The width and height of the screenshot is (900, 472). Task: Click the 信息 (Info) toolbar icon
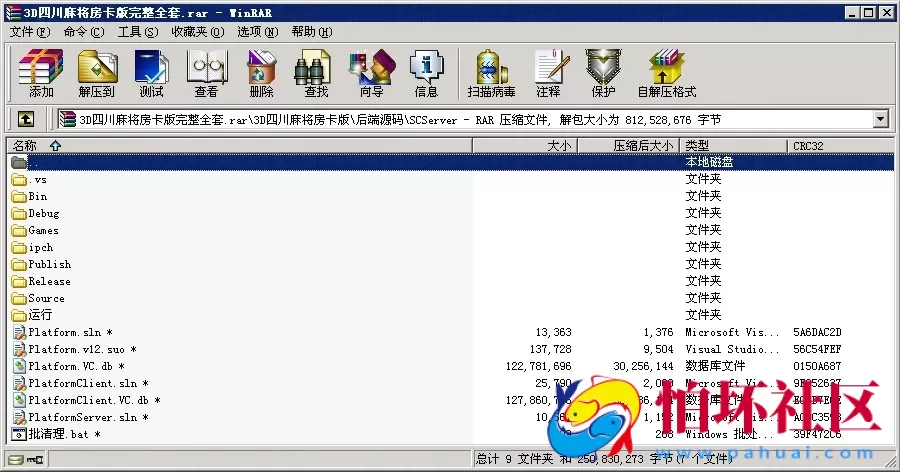tap(426, 73)
